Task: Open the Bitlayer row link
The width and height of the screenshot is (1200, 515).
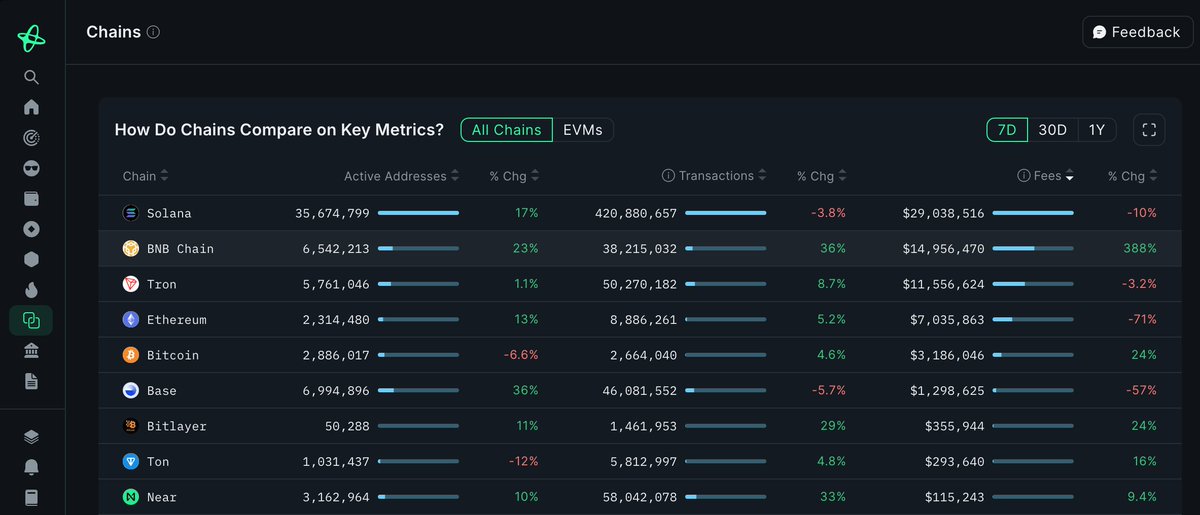Action: click(x=176, y=426)
